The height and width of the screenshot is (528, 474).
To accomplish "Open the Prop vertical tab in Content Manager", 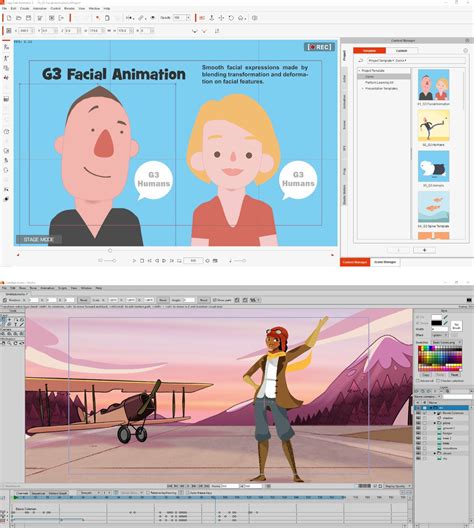I will point(344,171).
